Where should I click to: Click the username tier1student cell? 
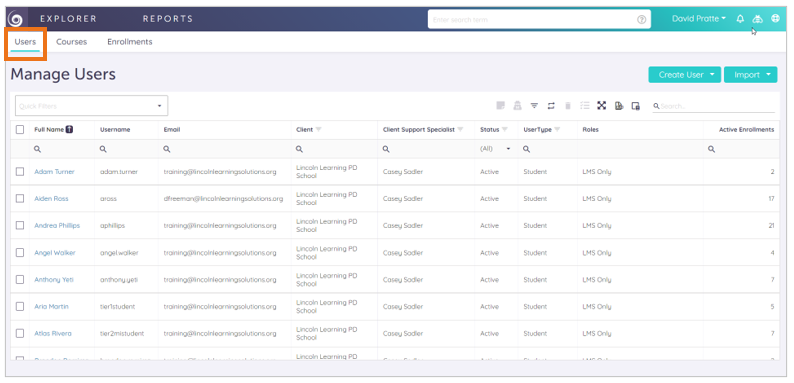click(x=117, y=307)
